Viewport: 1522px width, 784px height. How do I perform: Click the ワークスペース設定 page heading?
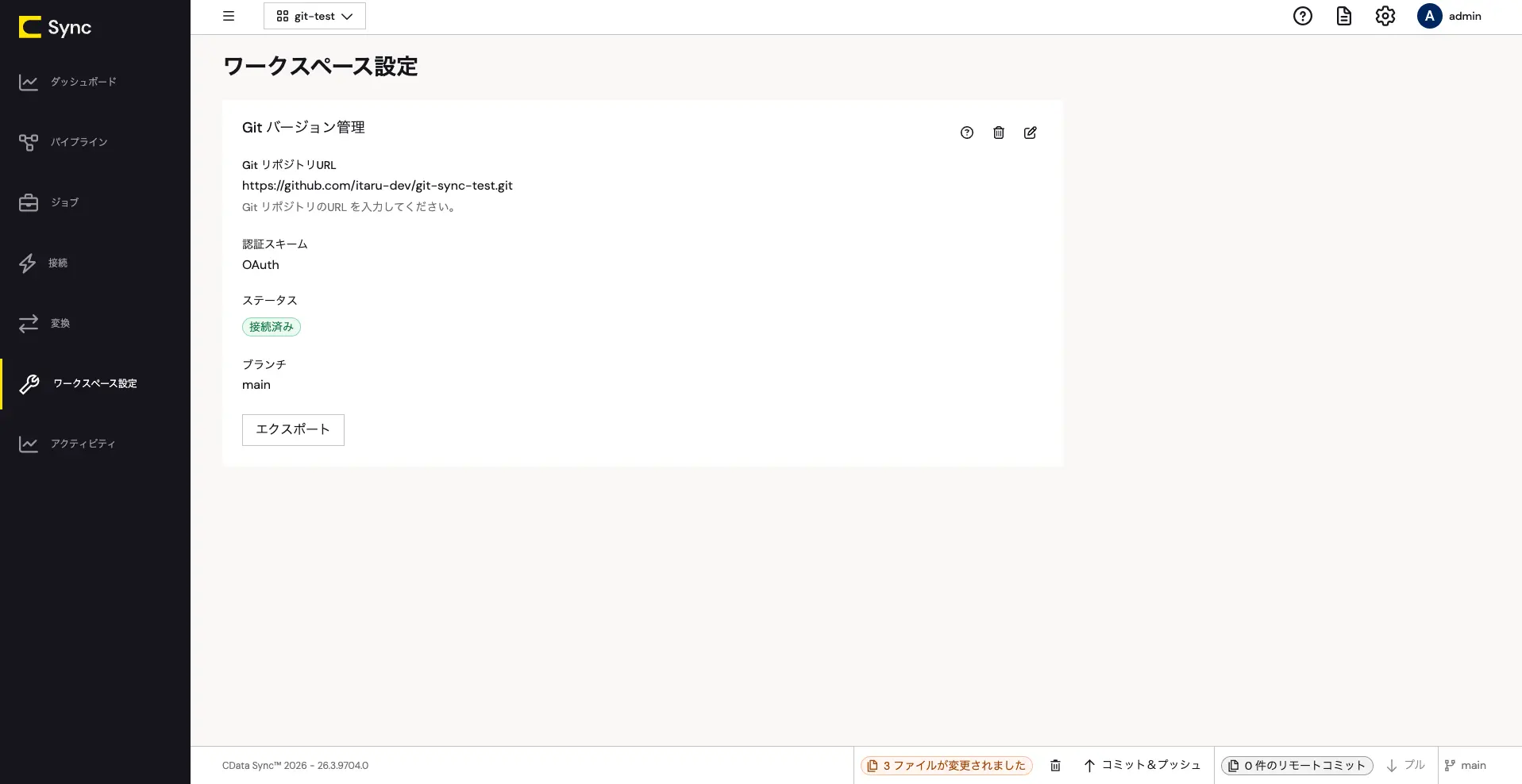click(x=321, y=66)
